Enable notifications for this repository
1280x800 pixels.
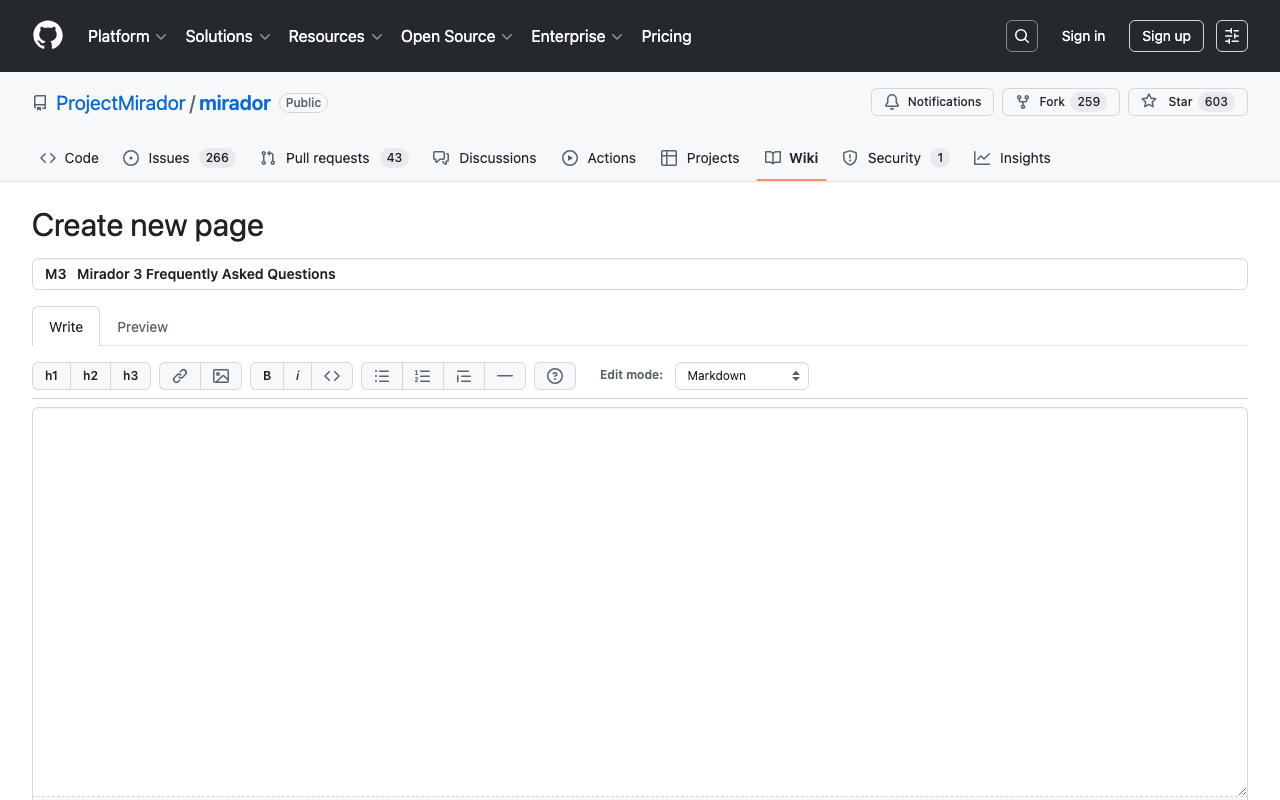932,101
